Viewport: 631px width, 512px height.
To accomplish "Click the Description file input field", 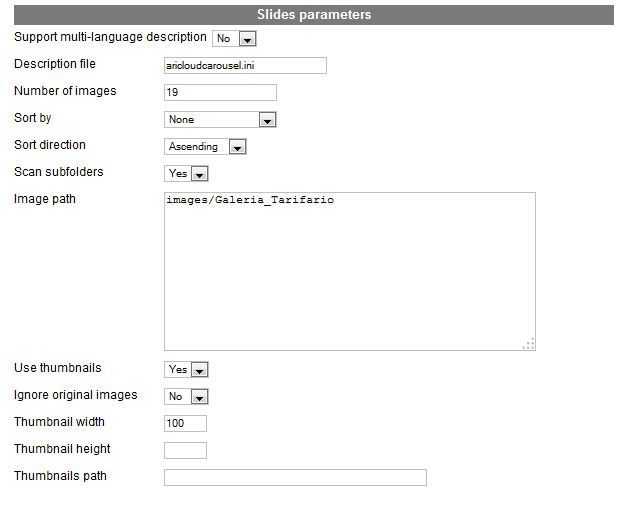I will [245, 66].
